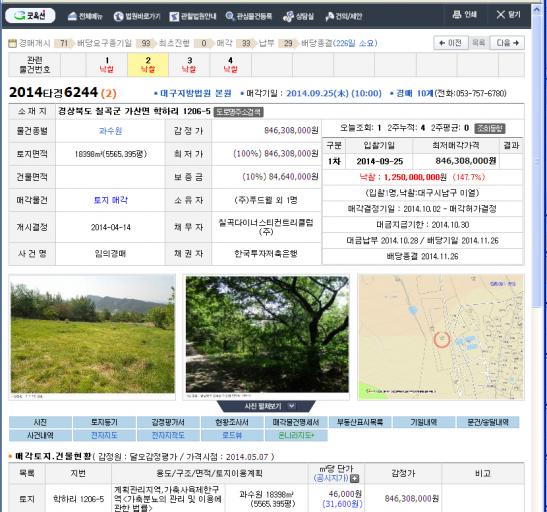Click the 굿옥션 logo icon
The height and width of the screenshot is (512, 547).
pos(20,15)
